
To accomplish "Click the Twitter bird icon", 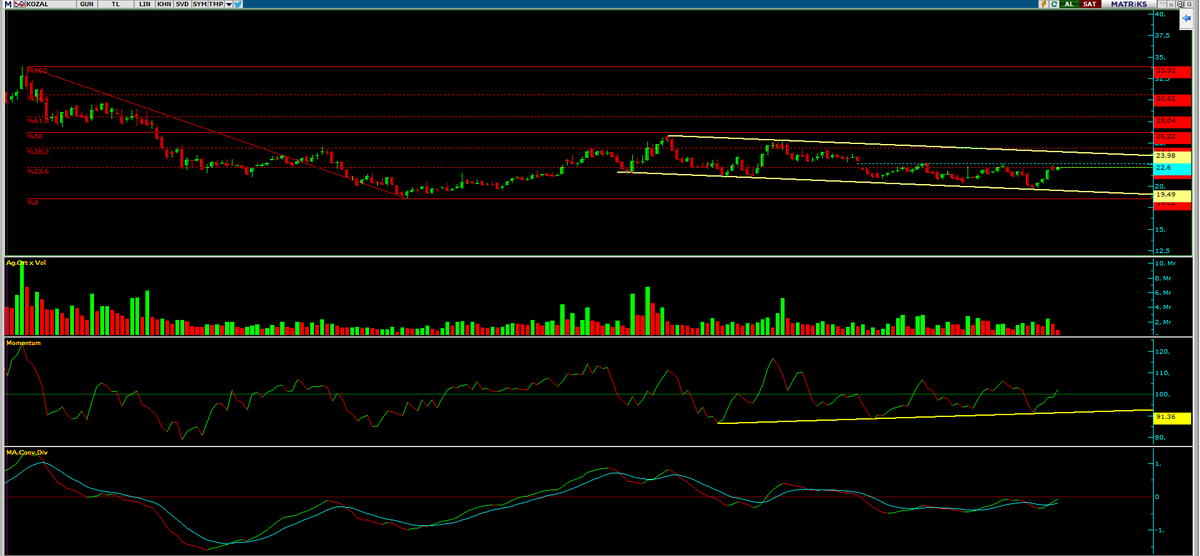I will pos(238,5).
